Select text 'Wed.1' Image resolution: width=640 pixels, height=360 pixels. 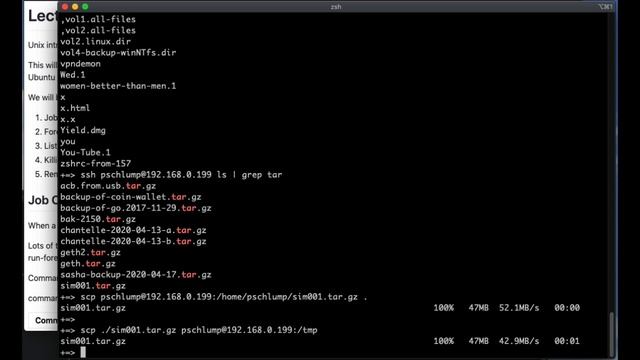73,75
